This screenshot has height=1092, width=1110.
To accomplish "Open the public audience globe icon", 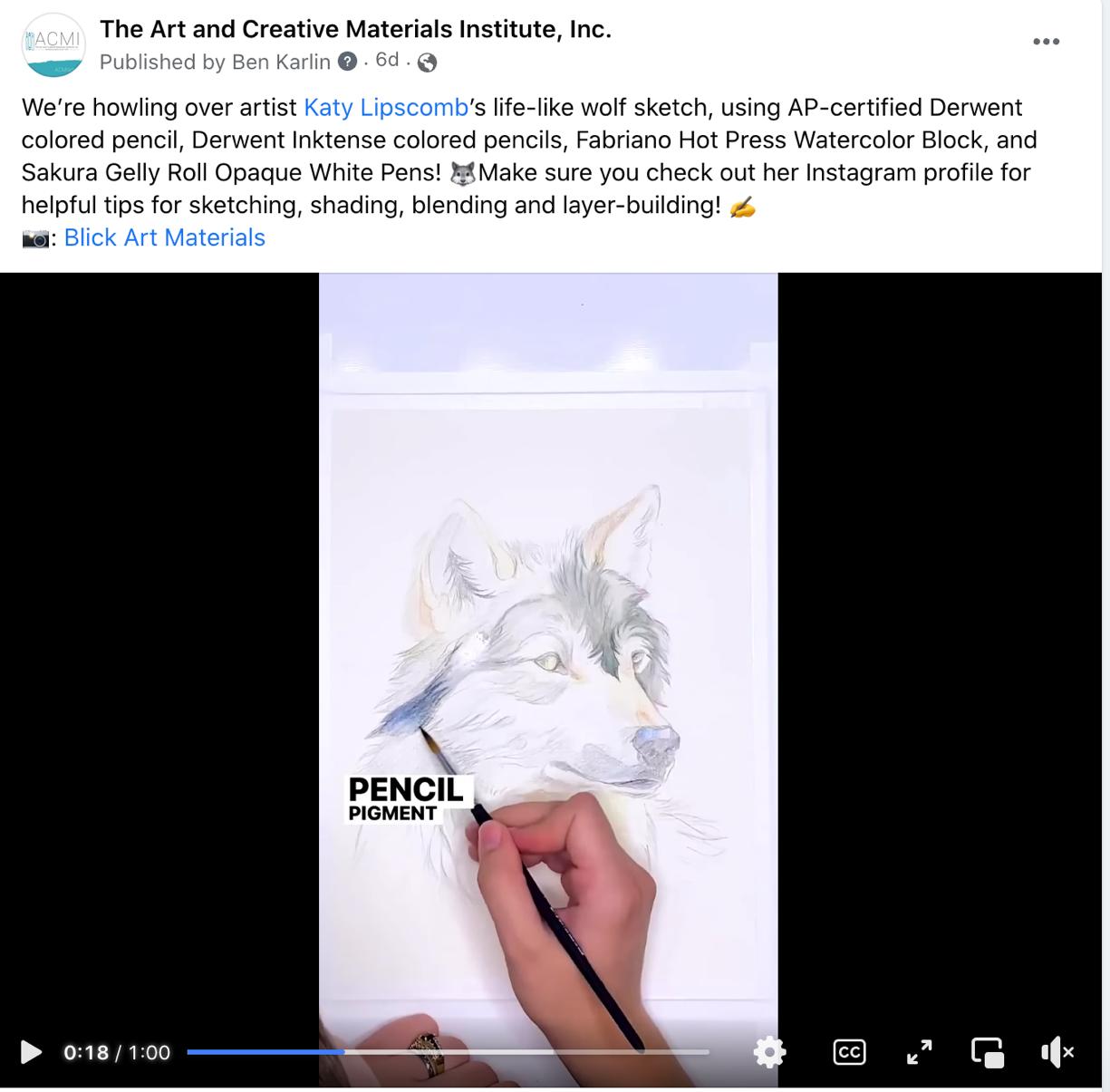I will pyautogui.click(x=427, y=63).
